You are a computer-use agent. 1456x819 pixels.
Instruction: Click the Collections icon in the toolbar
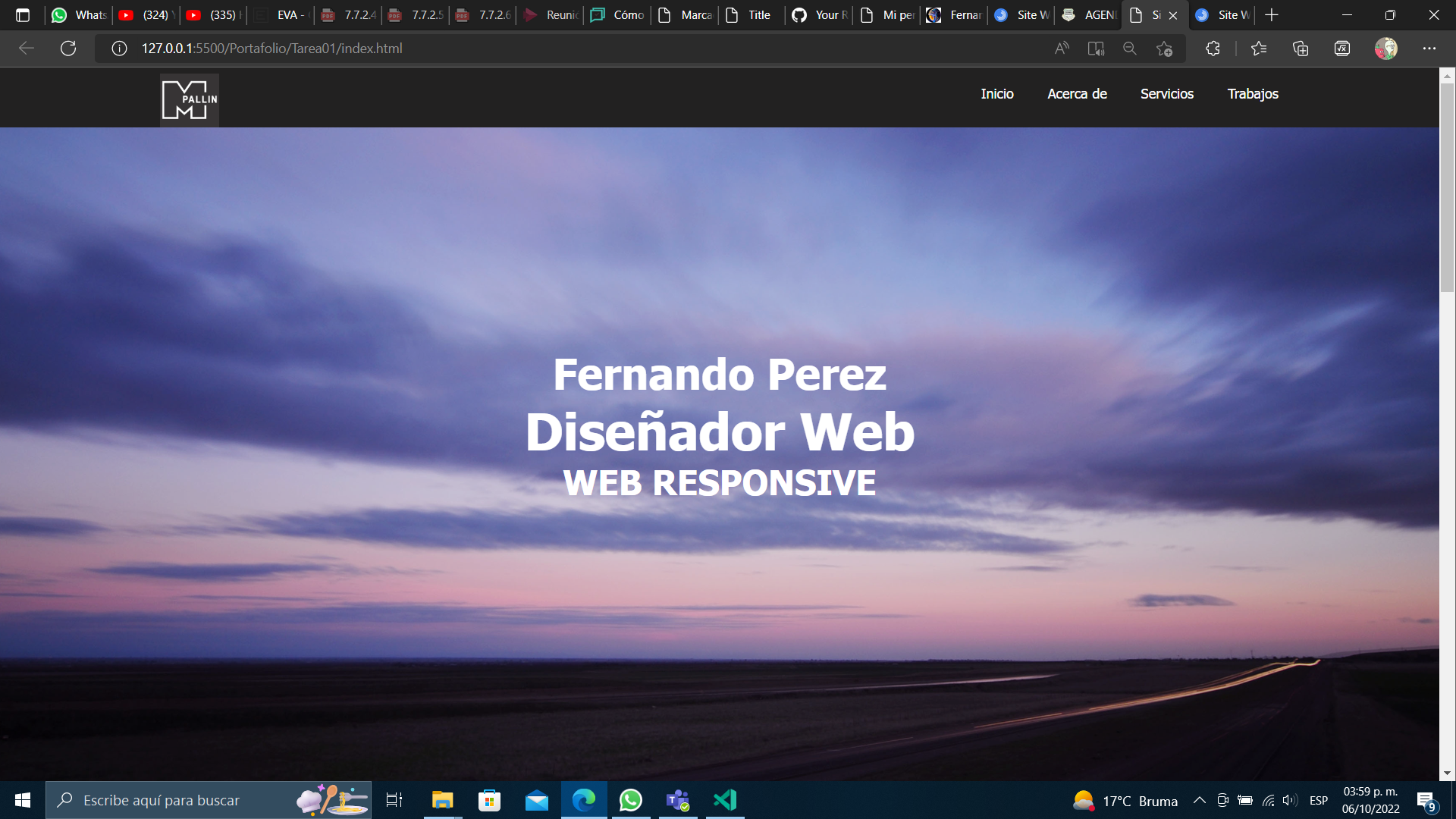(x=1301, y=48)
